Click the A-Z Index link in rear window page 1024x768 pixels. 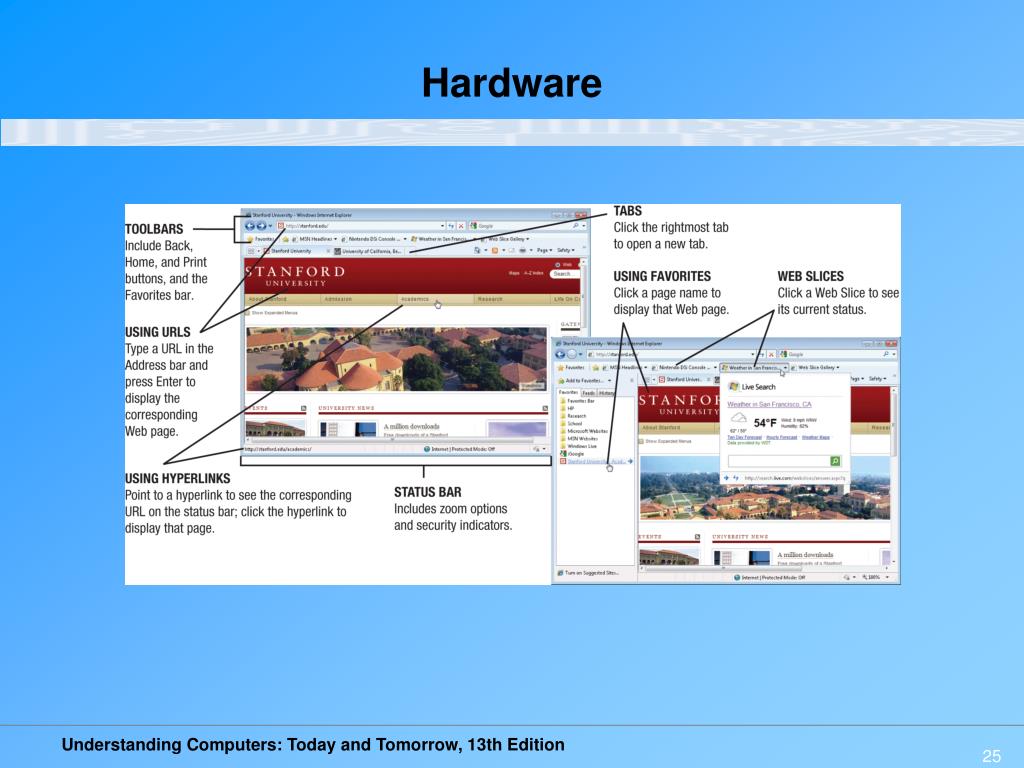point(534,273)
